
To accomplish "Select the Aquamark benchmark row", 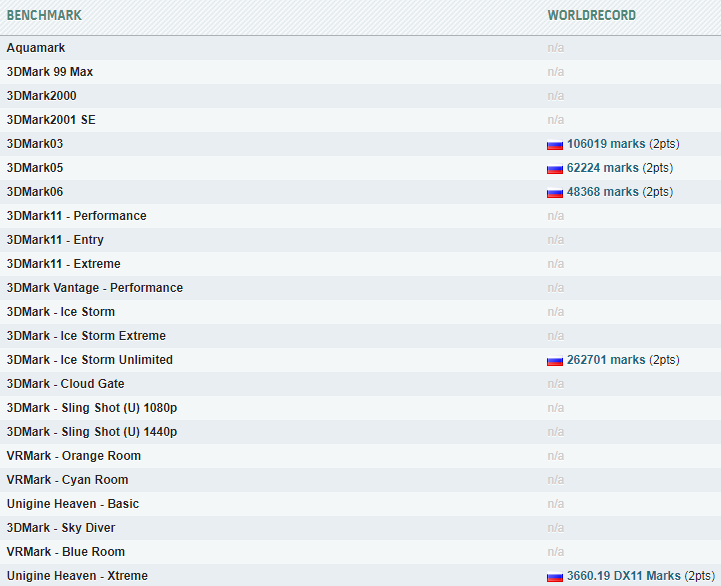I will tap(36, 48).
